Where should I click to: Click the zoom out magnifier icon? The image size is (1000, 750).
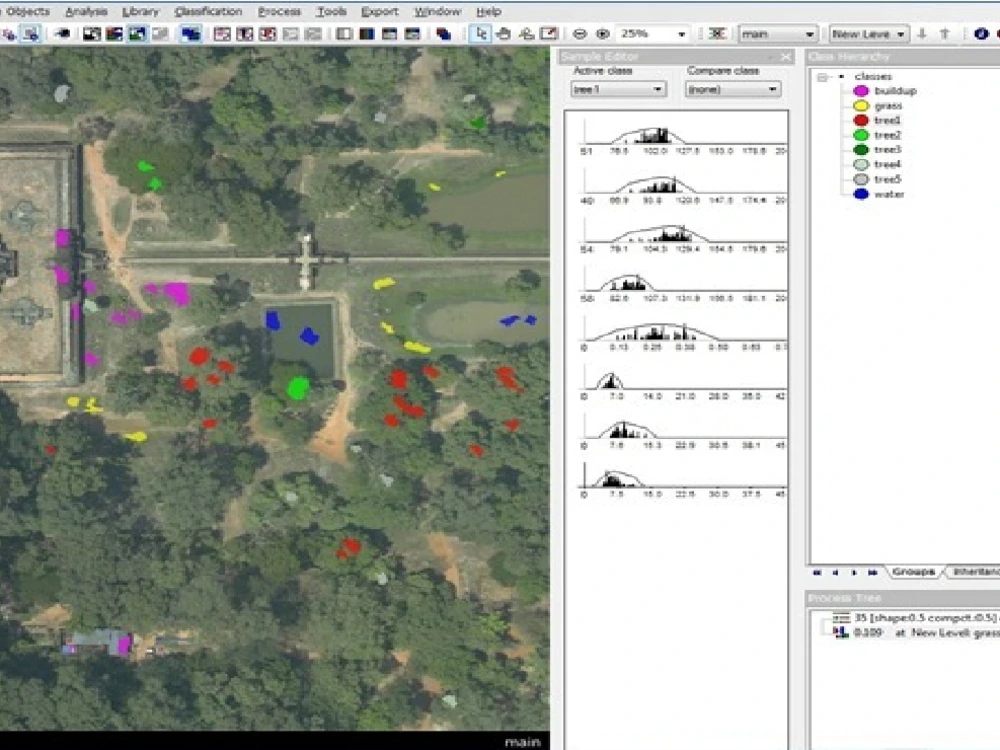click(580, 33)
